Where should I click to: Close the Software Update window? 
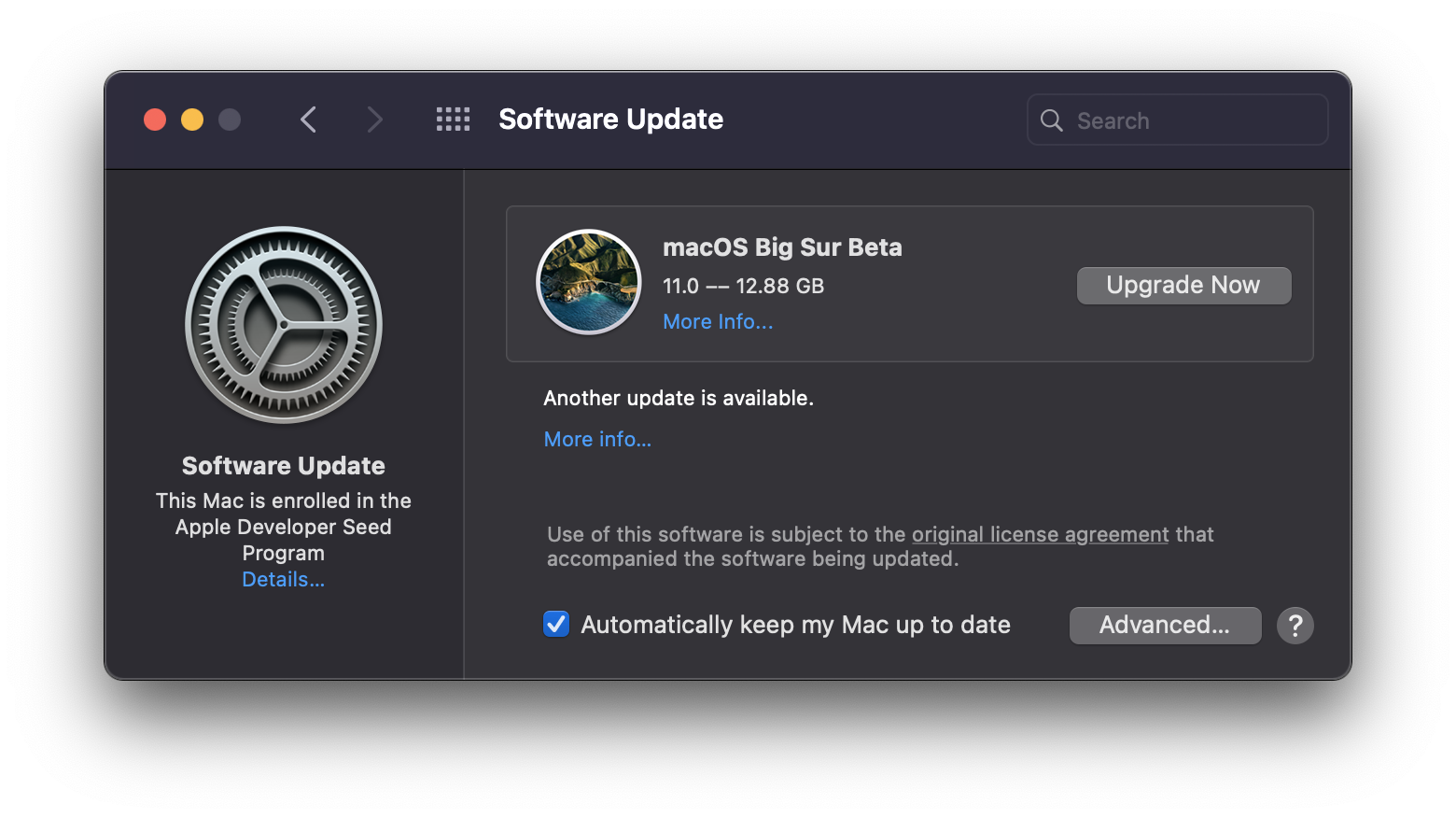[155, 120]
